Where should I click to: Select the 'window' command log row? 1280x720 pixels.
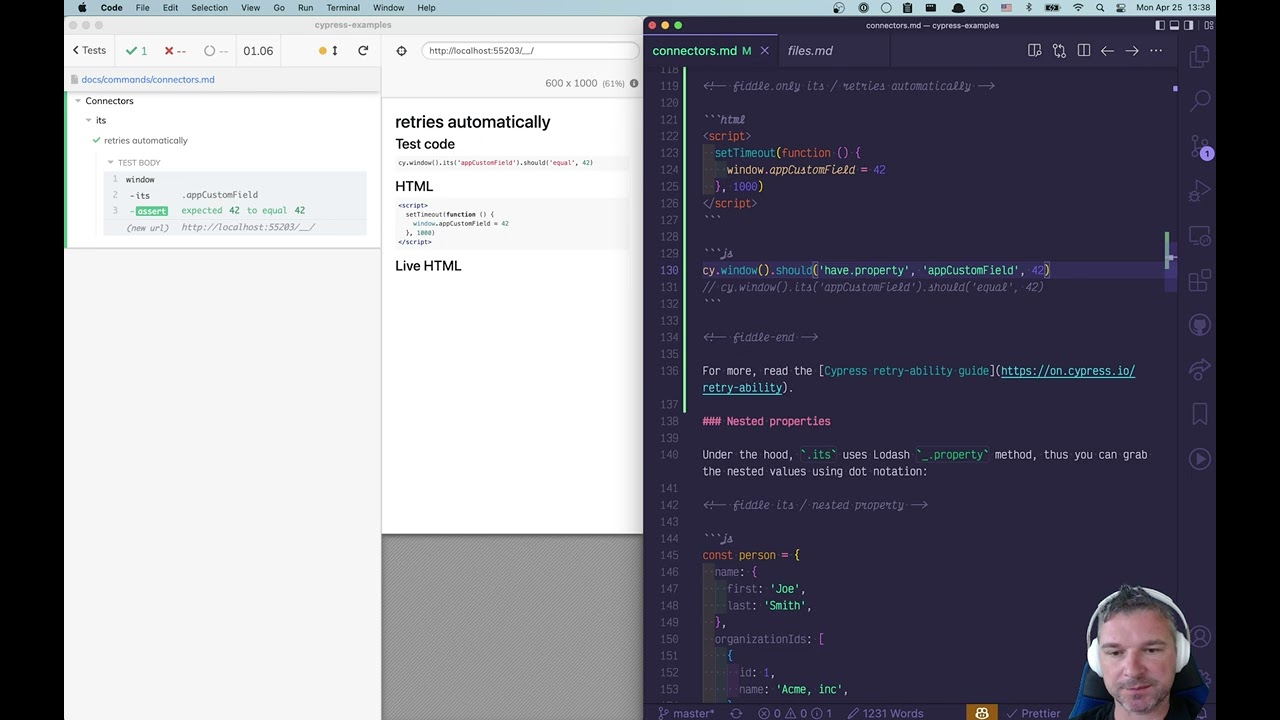coord(235,179)
